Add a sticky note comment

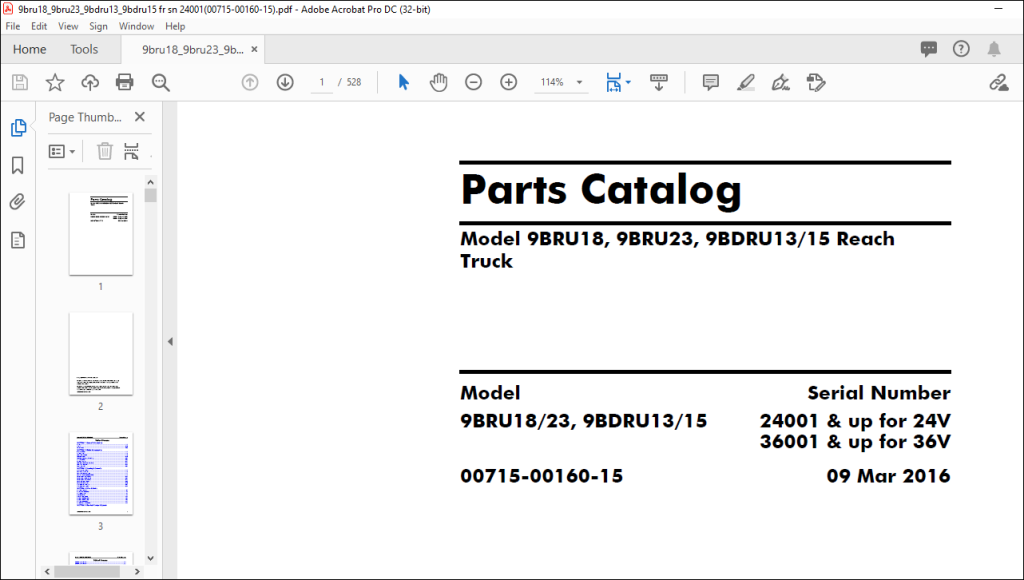click(711, 82)
